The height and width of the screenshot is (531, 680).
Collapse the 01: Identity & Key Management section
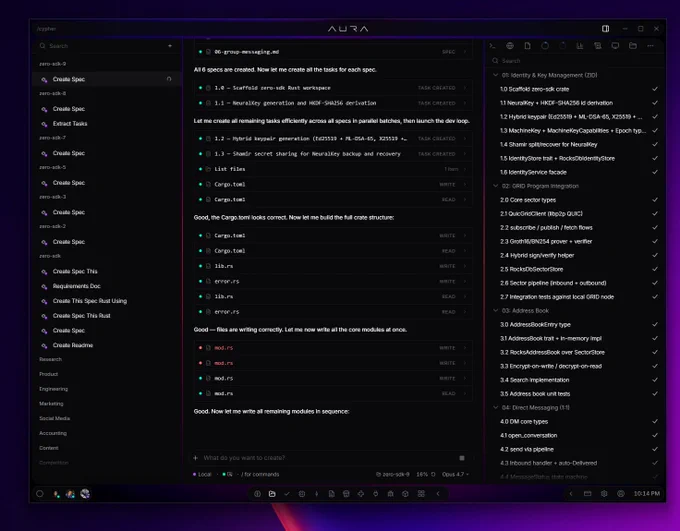tap(495, 75)
